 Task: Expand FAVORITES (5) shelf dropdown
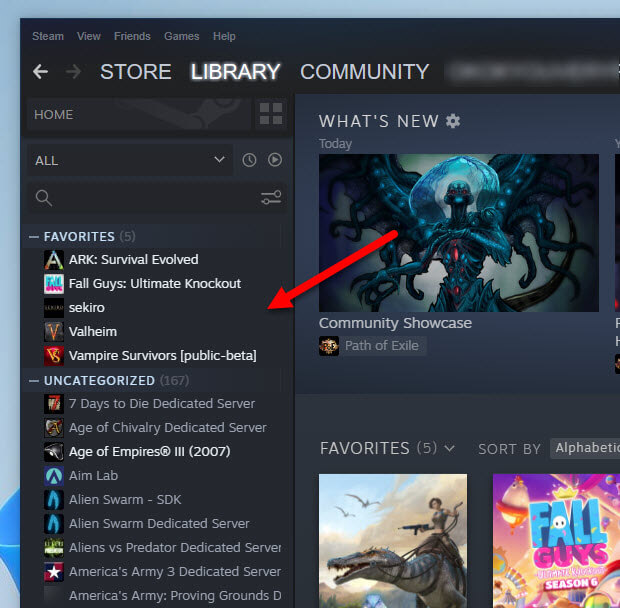(450, 449)
